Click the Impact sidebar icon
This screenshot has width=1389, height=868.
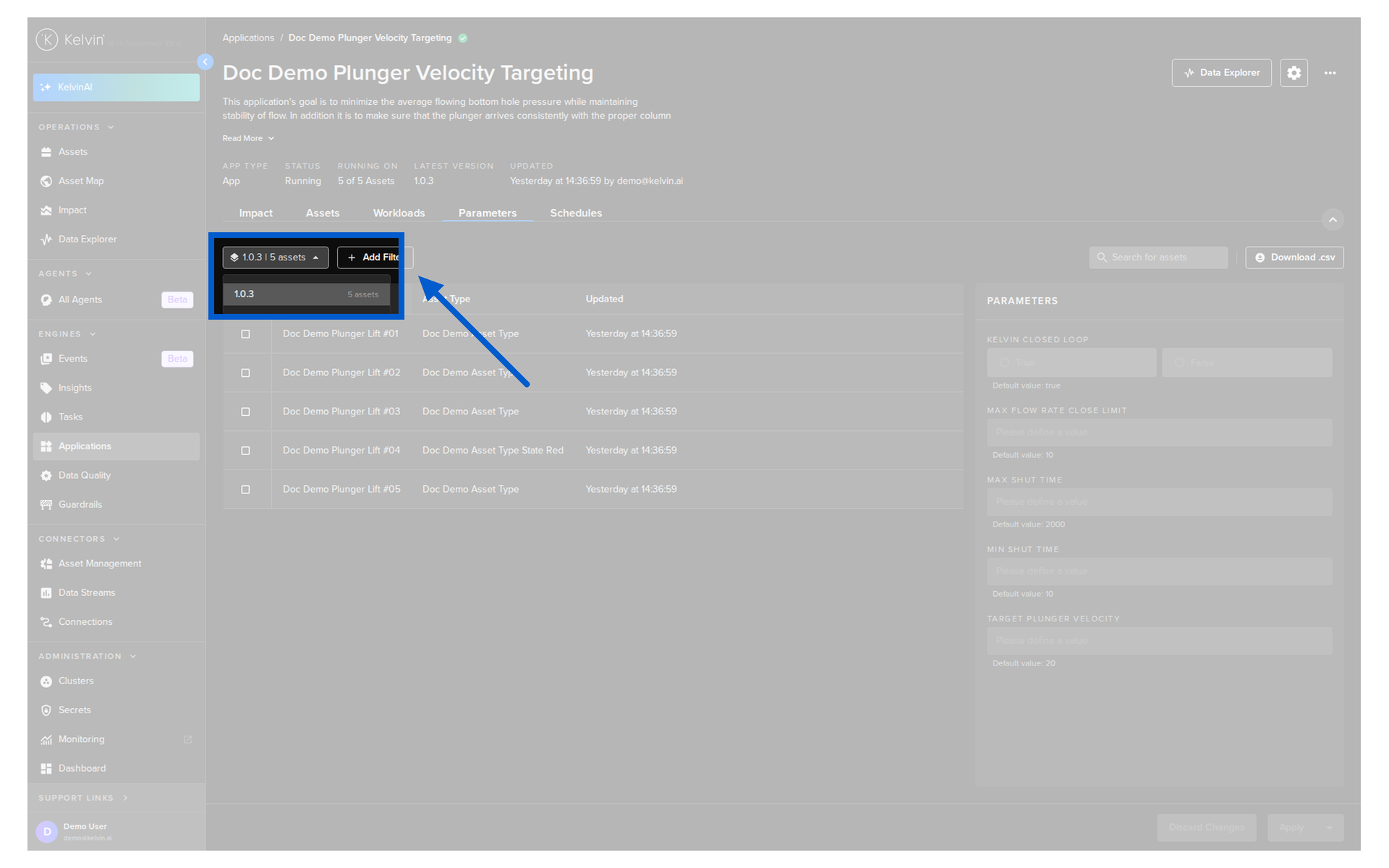(x=46, y=210)
